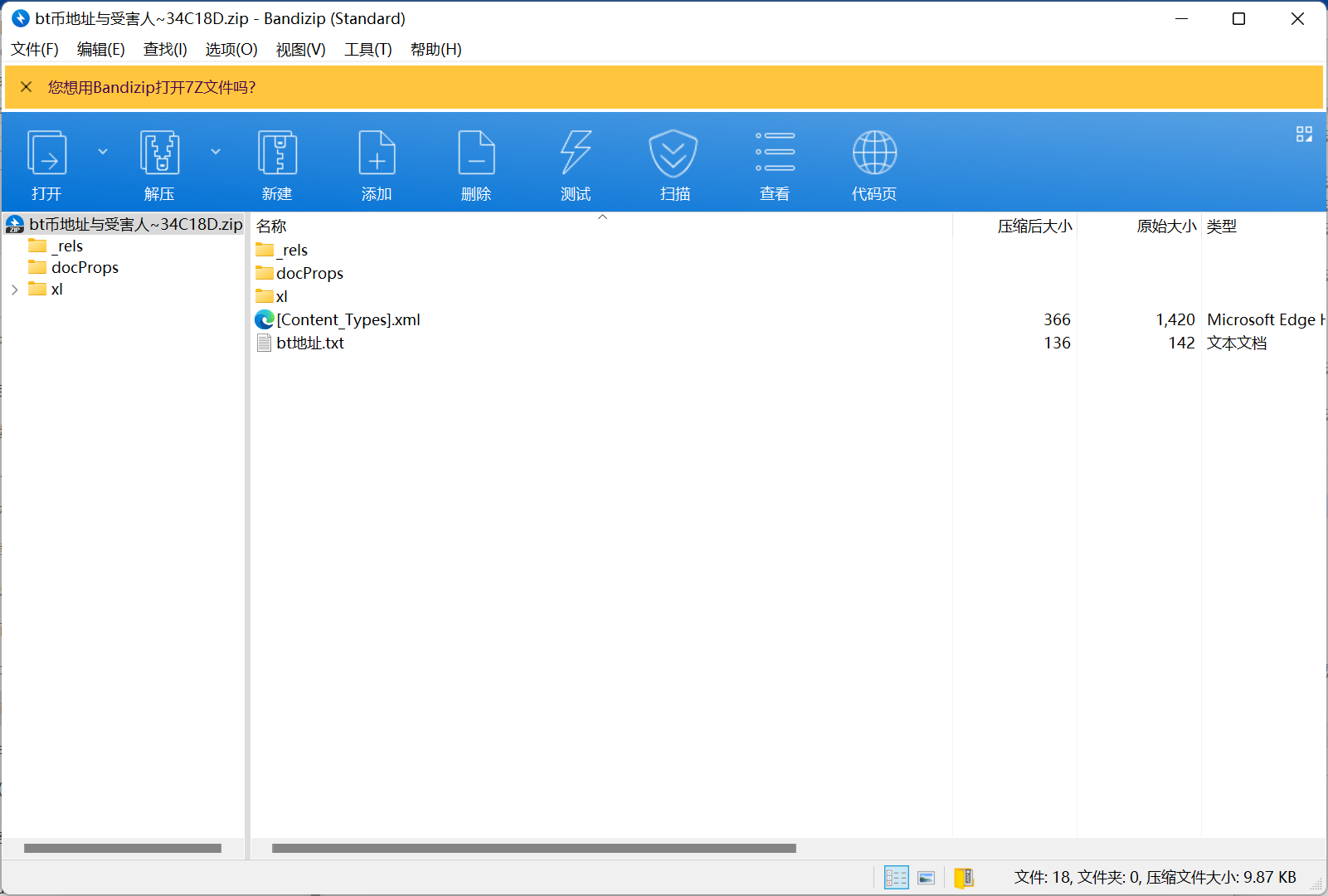Click the docProps name in file list
Viewport: 1328px width, 896px height.
[309, 273]
